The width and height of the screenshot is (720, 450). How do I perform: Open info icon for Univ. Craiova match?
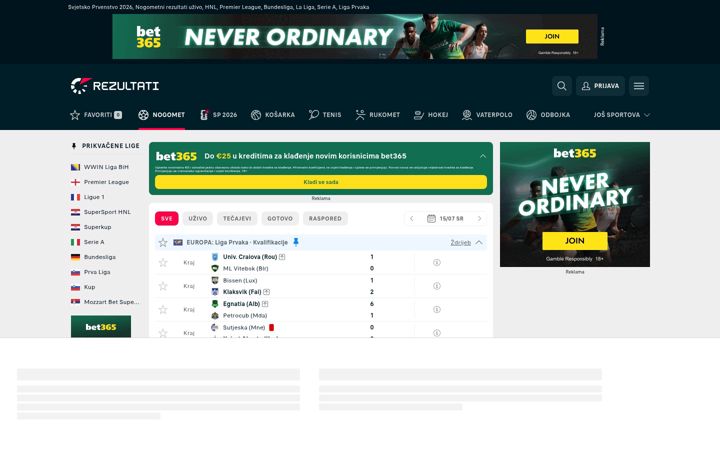(437, 263)
